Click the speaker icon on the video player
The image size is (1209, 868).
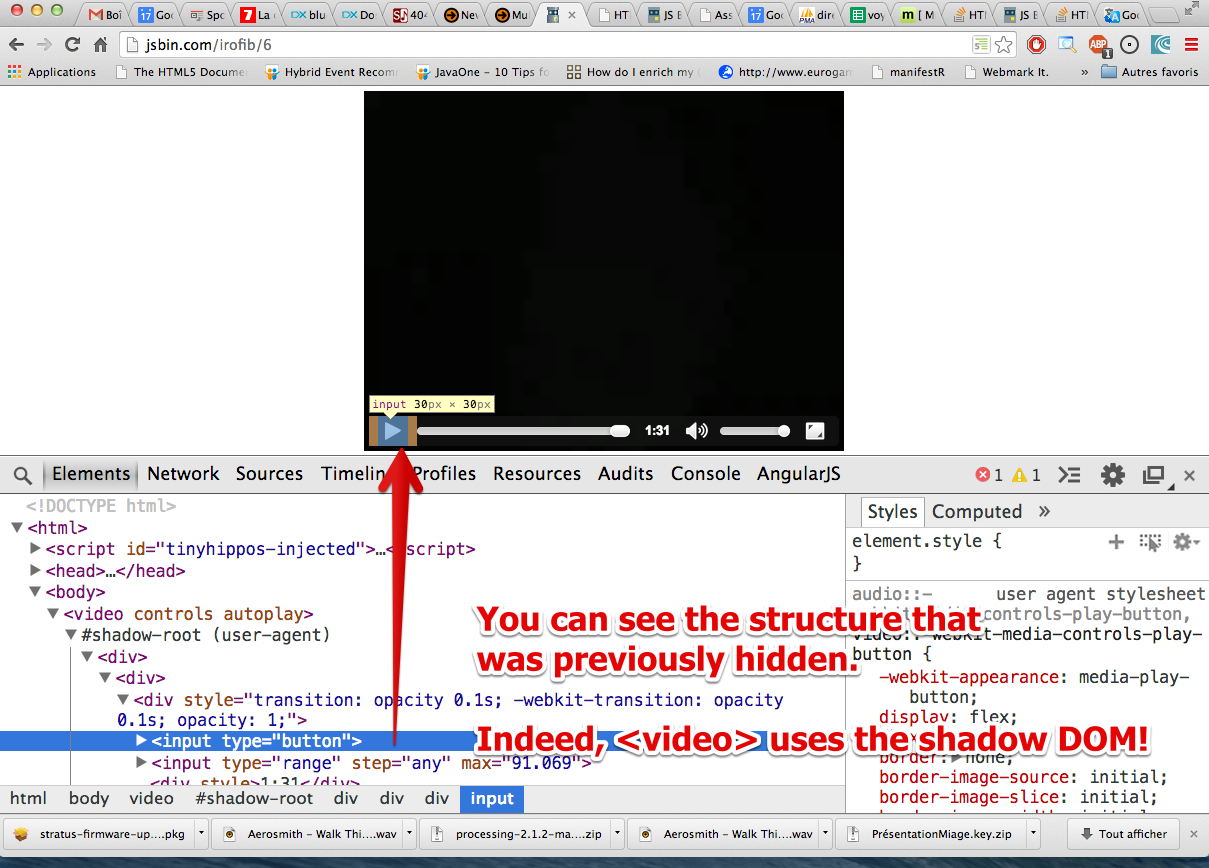tap(697, 430)
